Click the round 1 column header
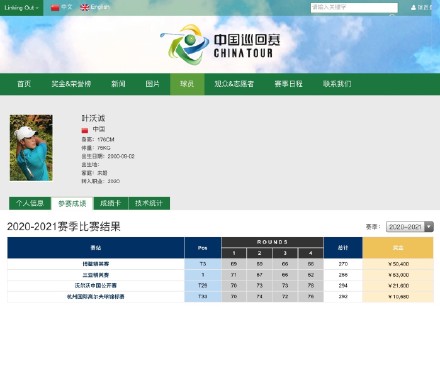The height and width of the screenshot is (383, 440). pos(234,253)
